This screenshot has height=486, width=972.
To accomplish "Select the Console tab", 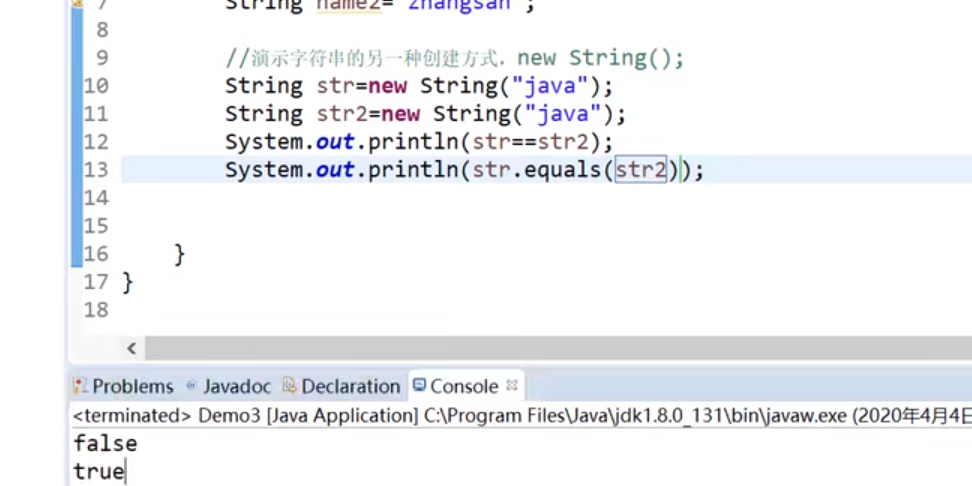I will click(464, 386).
